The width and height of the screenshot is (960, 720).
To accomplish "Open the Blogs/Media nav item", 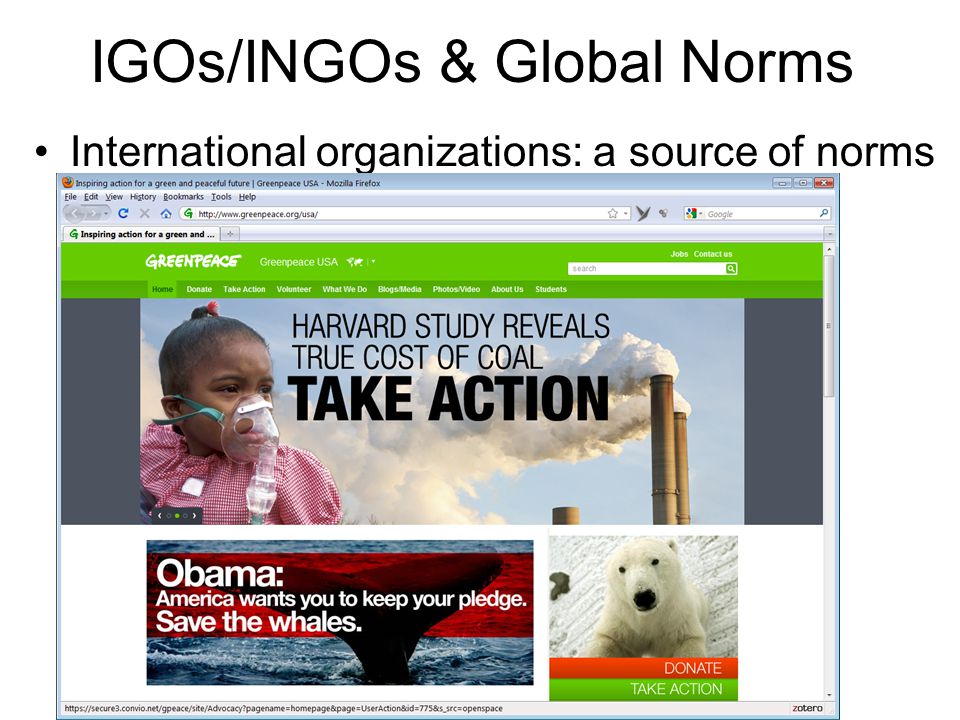I will (x=400, y=289).
